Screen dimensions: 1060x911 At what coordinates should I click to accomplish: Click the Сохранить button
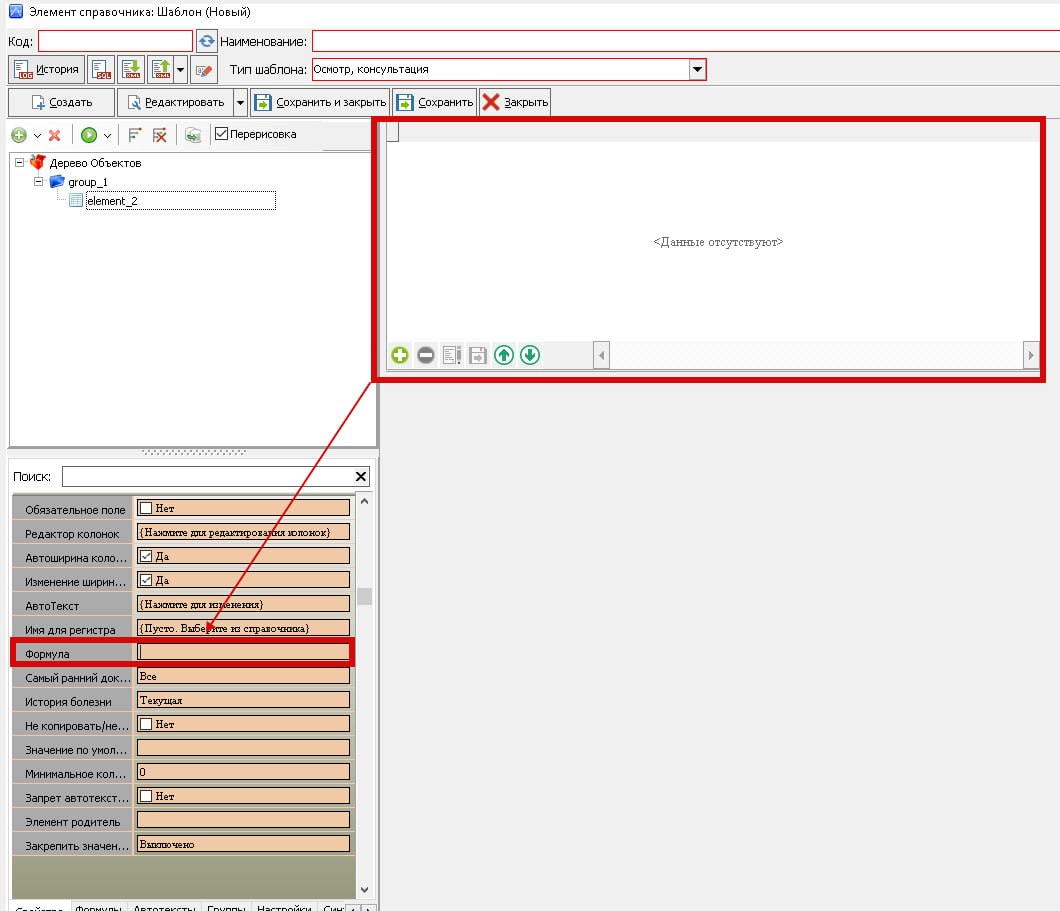click(x=435, y=103)
